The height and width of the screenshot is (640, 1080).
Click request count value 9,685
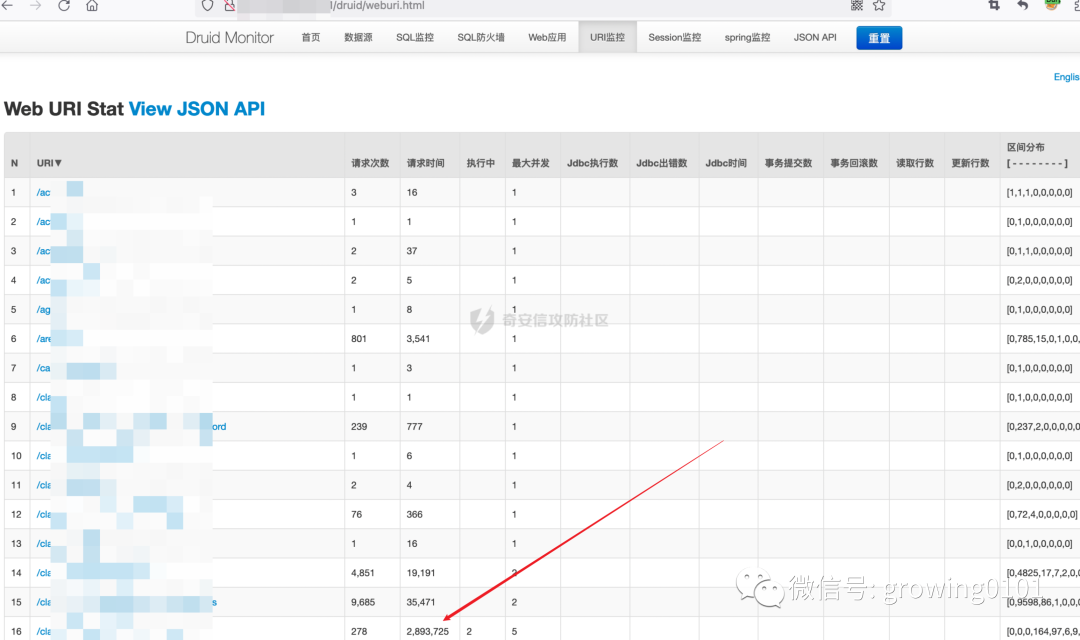tap(363, 602)
